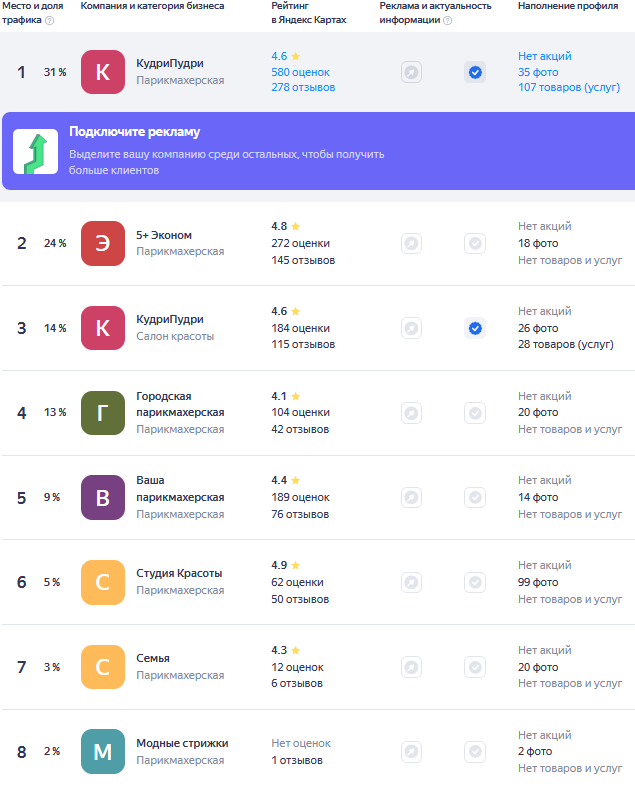Click the grey verification mark in the 5+ Эконом row

[475, 243]
